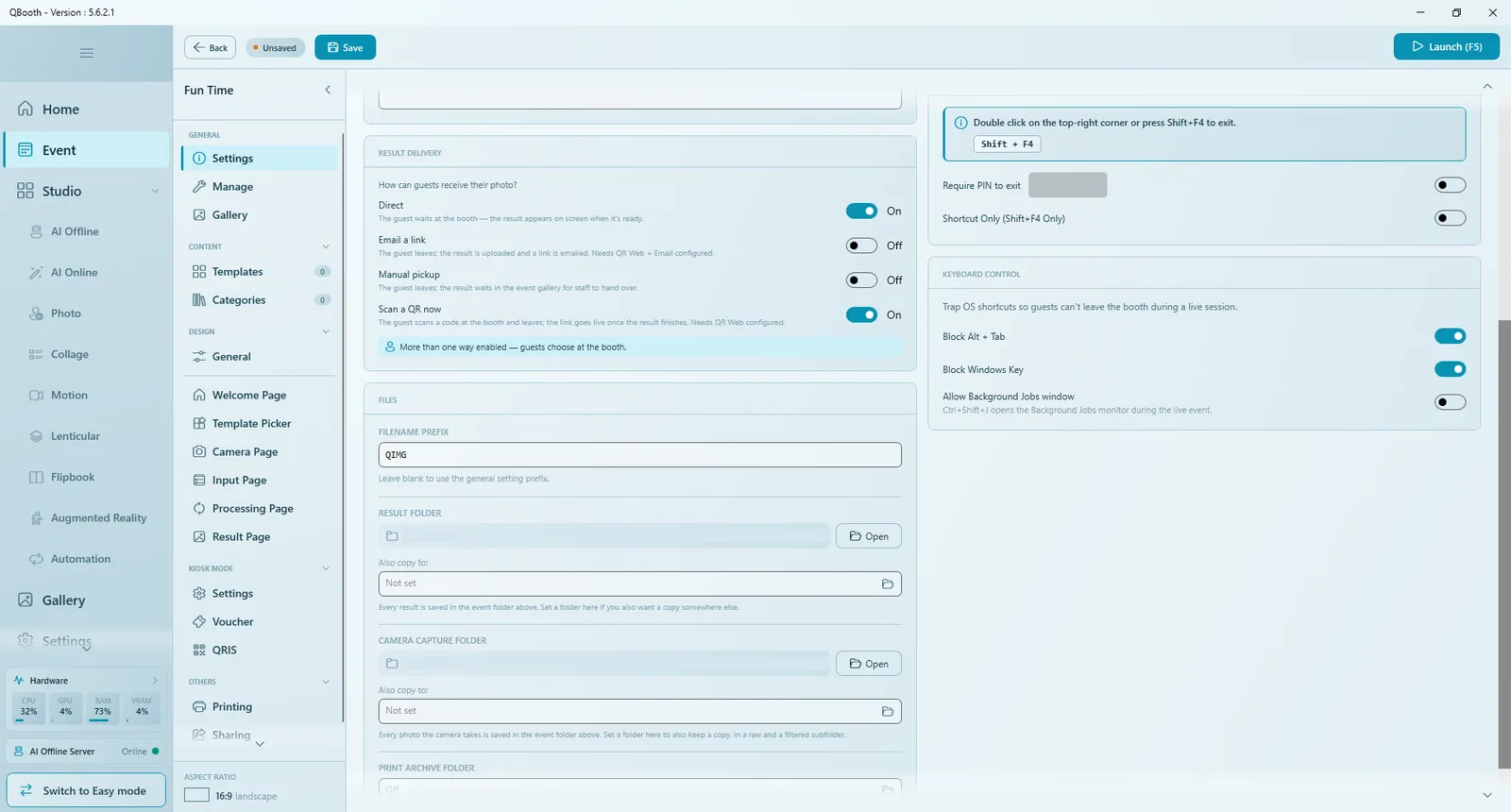Viewport: 1511px width, 812px height.
Task: Collapse the Fun Time event panel
Action: [328, 90]
